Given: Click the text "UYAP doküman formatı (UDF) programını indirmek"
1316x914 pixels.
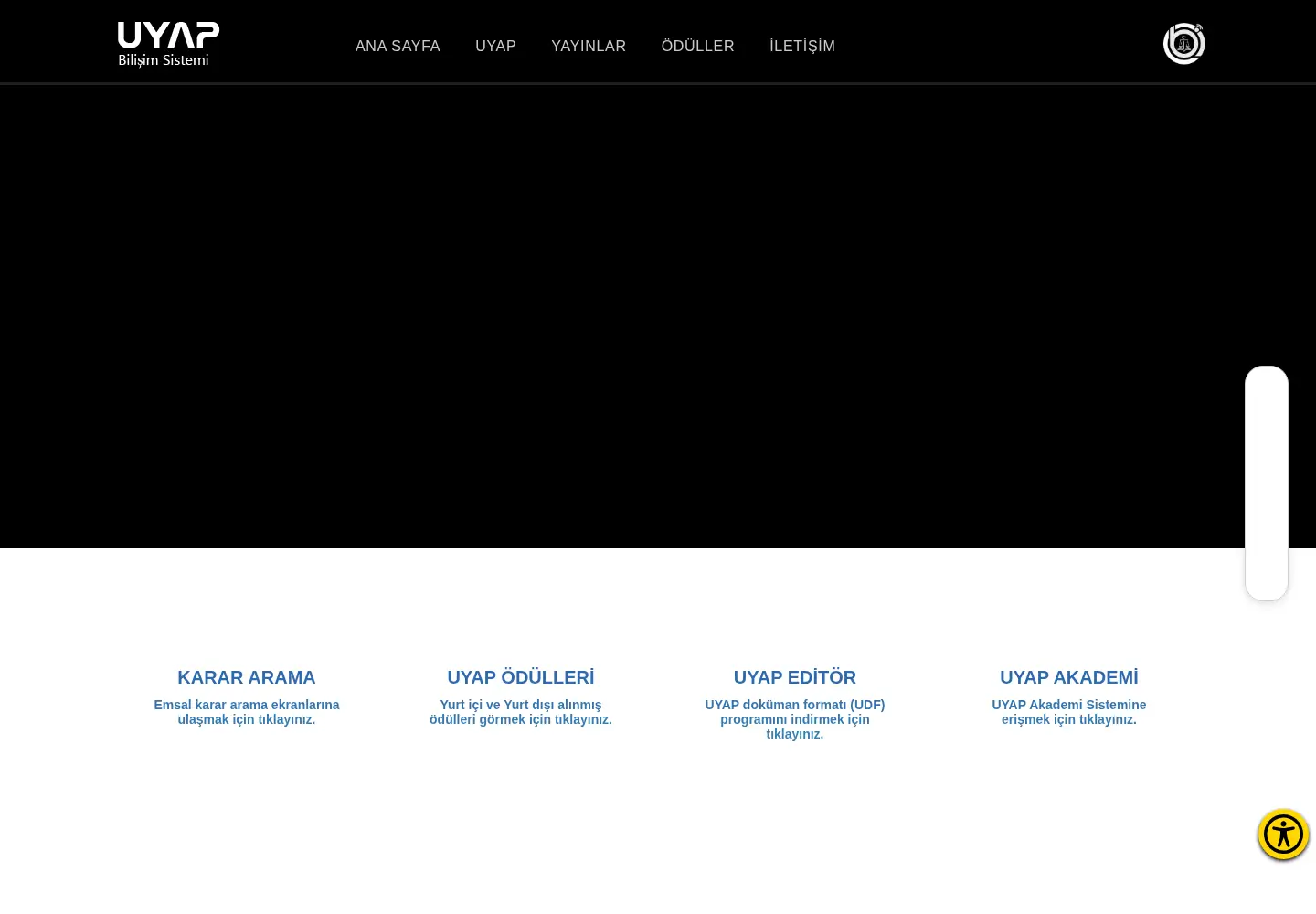Looking at the screenshot, I should click(x=795, y=712).
